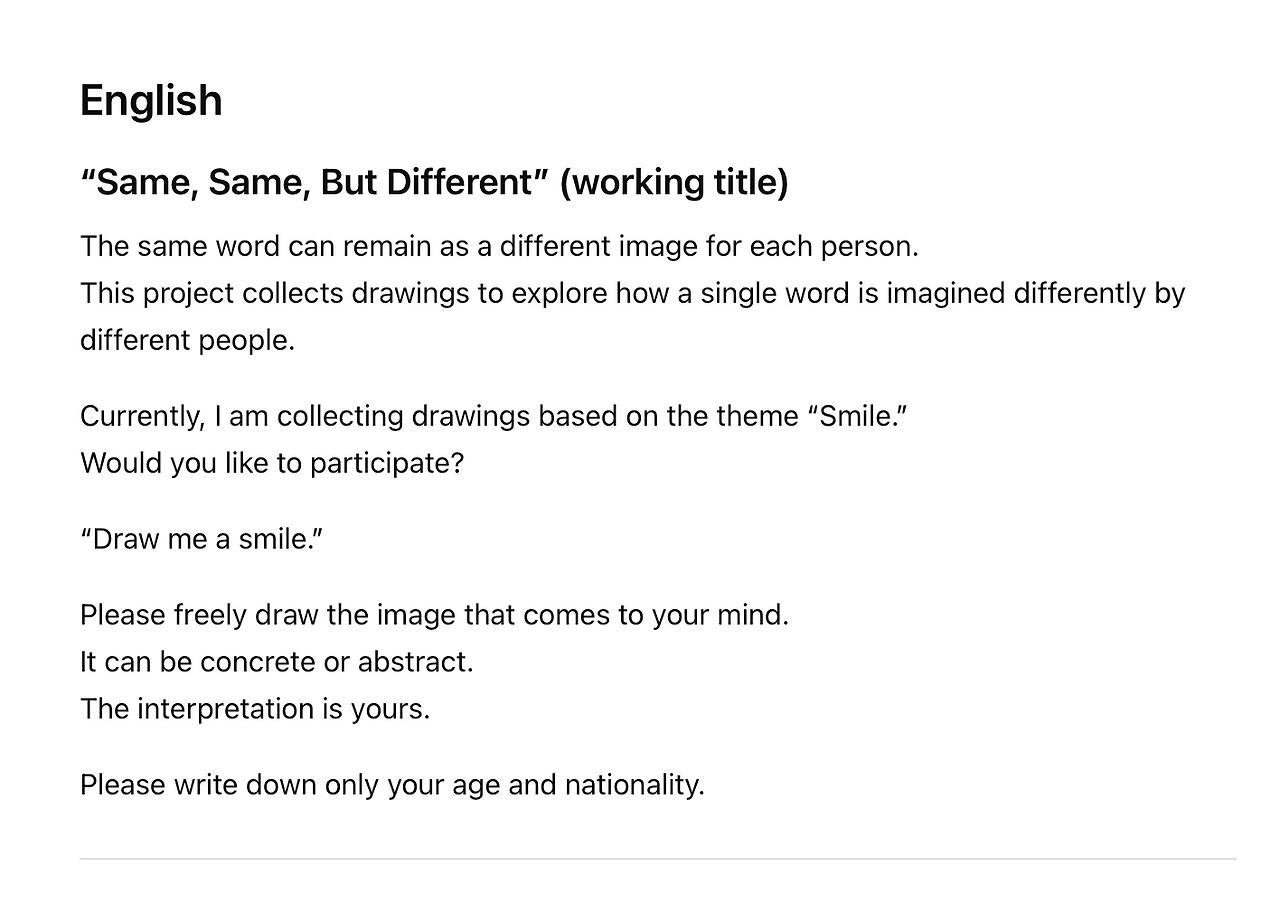Screen dimensions: 1280x902
Task: Click the "English" heading
Action: tap(151, 101)
